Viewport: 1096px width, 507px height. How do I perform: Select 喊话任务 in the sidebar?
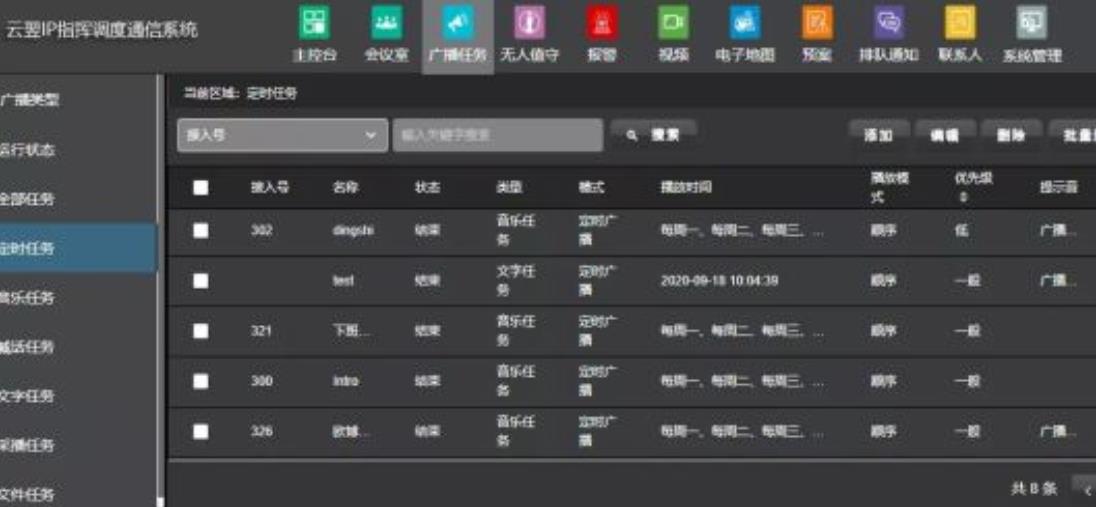28,347
